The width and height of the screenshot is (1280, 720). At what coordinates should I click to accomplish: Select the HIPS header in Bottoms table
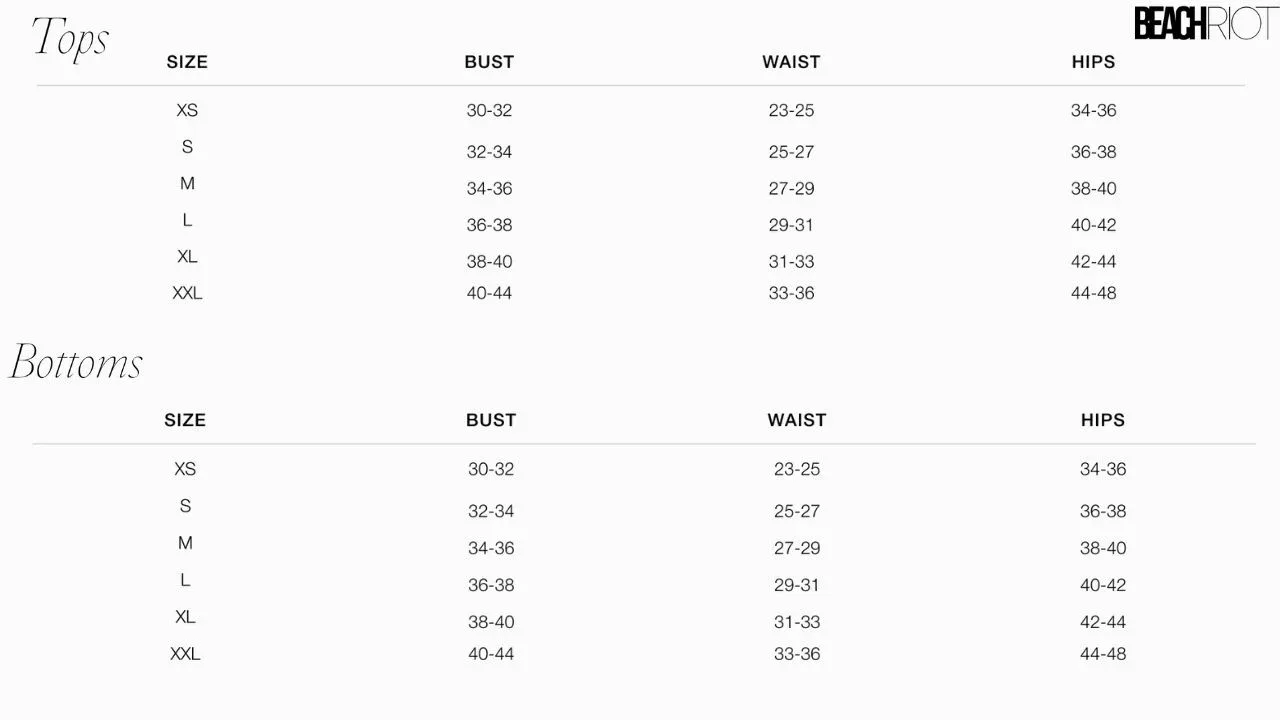pyautogui.click(x=1103, y=420)
